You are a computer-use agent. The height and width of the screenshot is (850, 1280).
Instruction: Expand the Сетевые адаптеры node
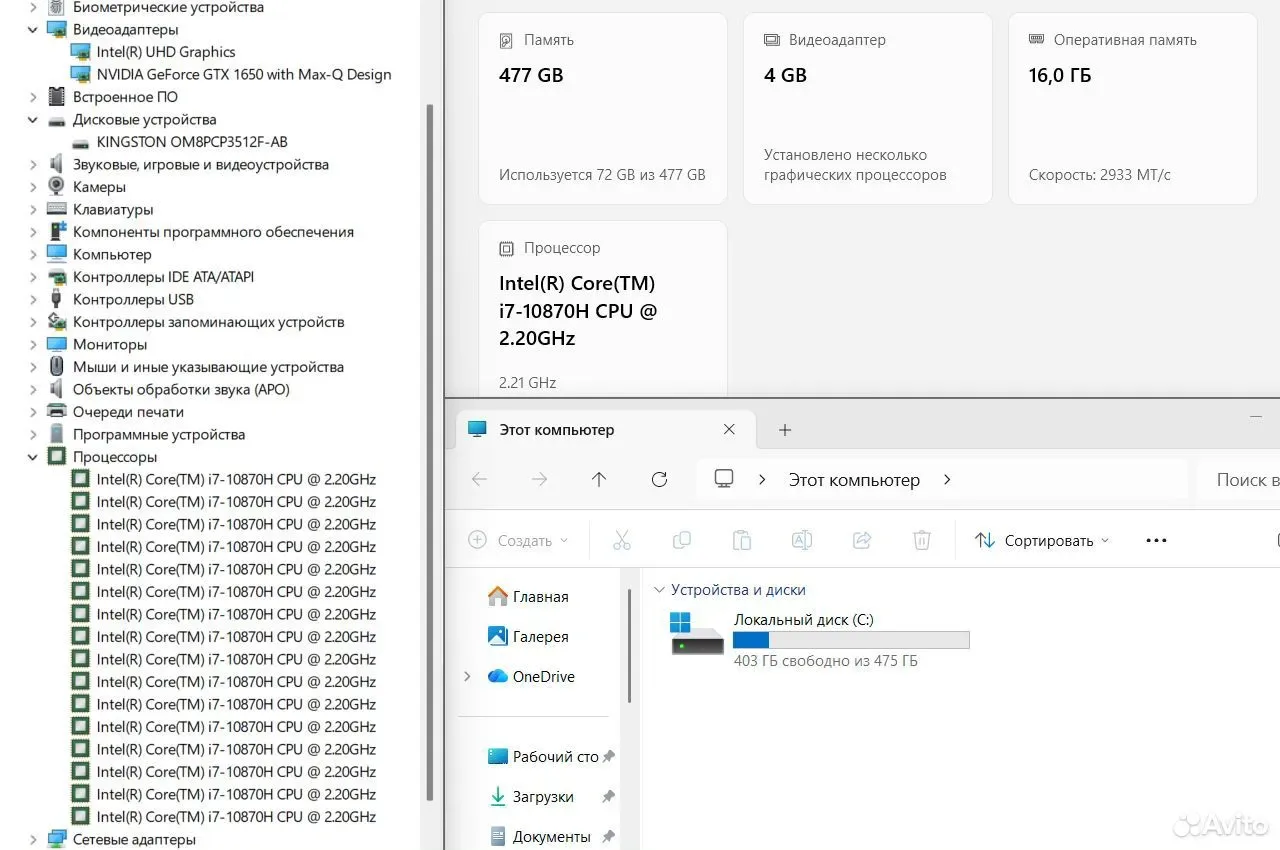point(33,840)
